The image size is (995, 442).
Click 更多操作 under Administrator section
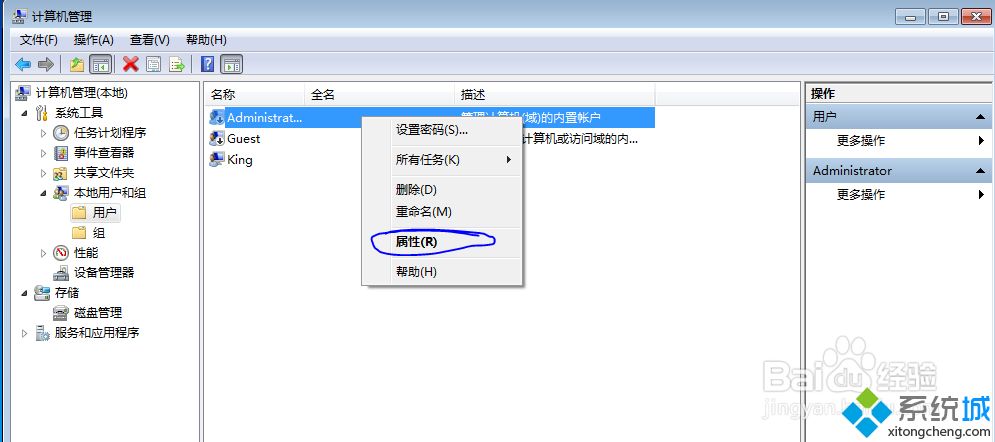tap(861, 195)
